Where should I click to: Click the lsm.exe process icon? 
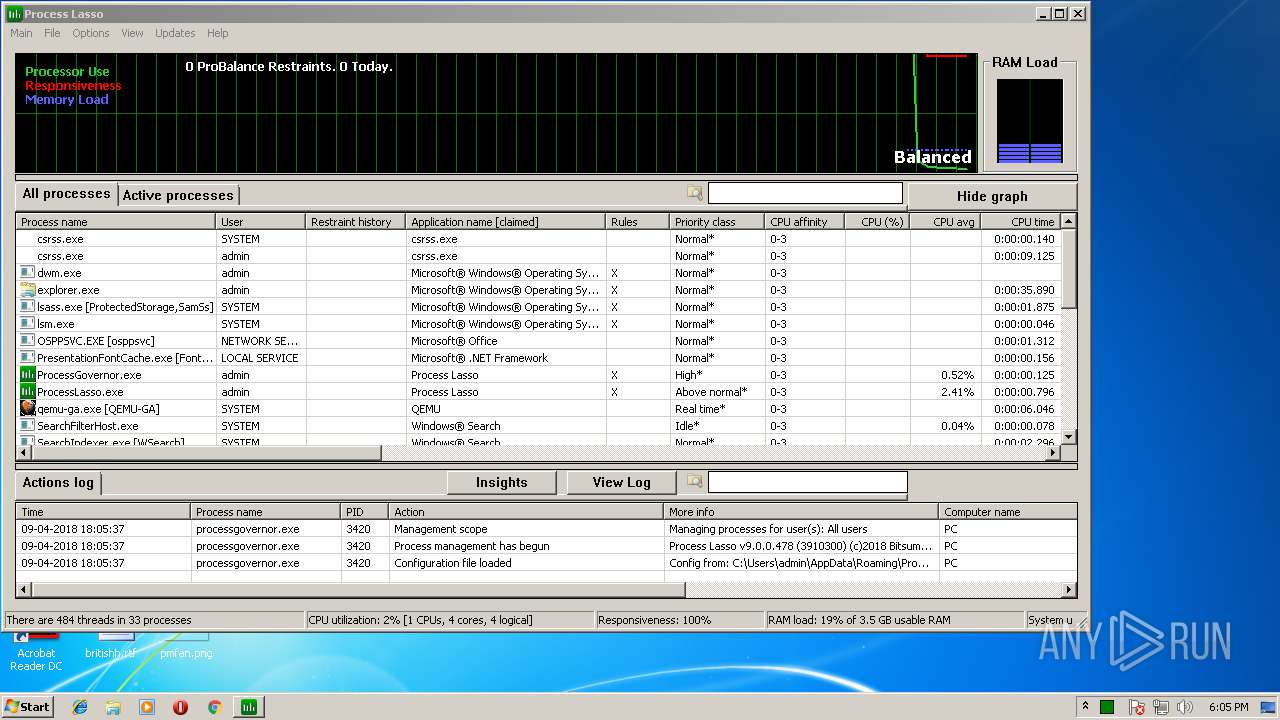pos(28,324)
